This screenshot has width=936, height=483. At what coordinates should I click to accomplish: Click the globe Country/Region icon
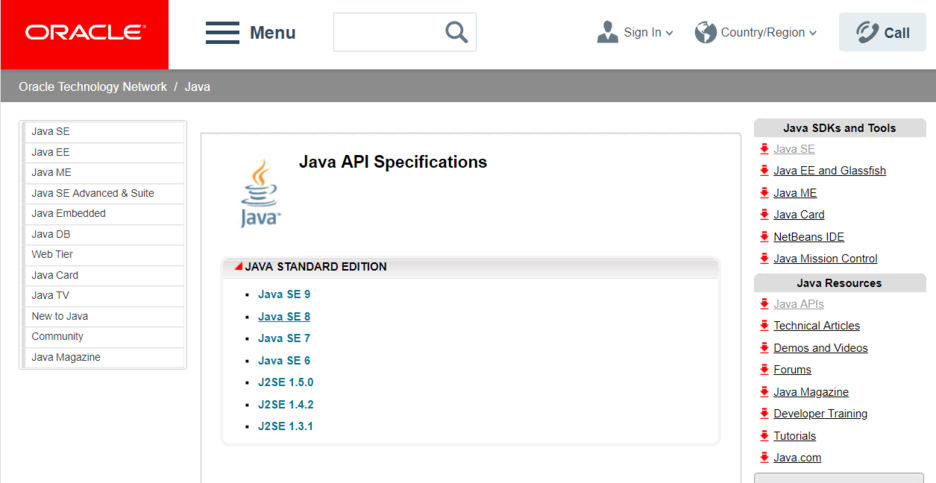coord(705,32)
